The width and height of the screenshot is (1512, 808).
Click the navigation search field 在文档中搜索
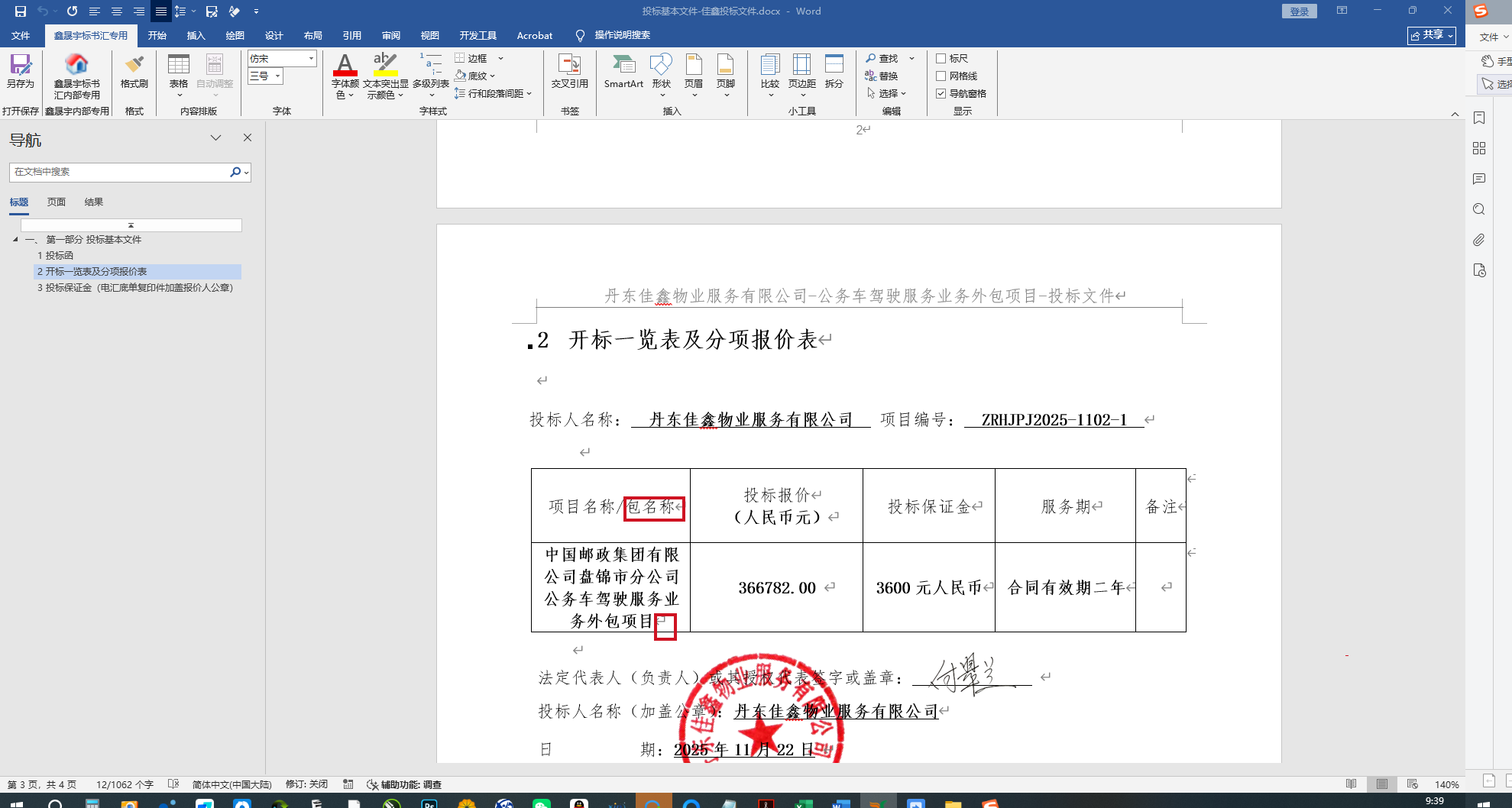tap(120, 172)
